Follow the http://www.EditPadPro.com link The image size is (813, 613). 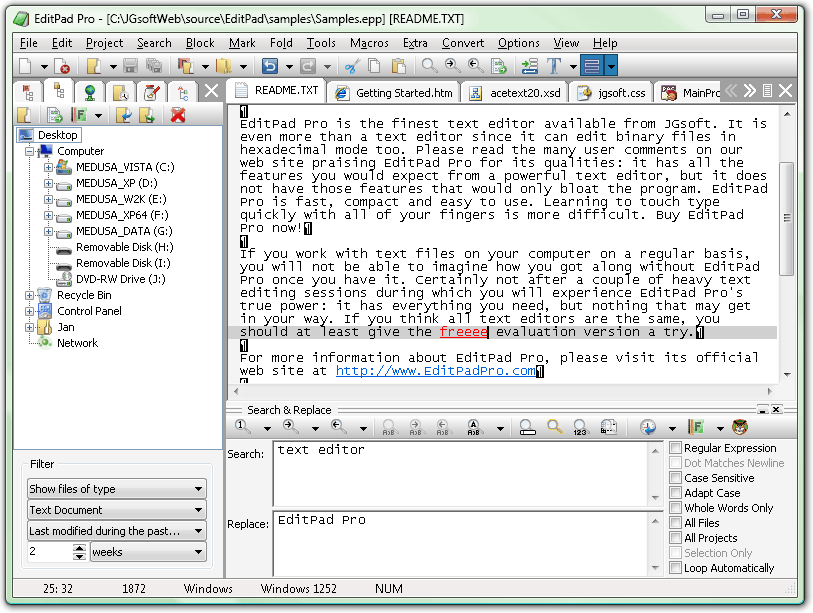tap(436, 371)
